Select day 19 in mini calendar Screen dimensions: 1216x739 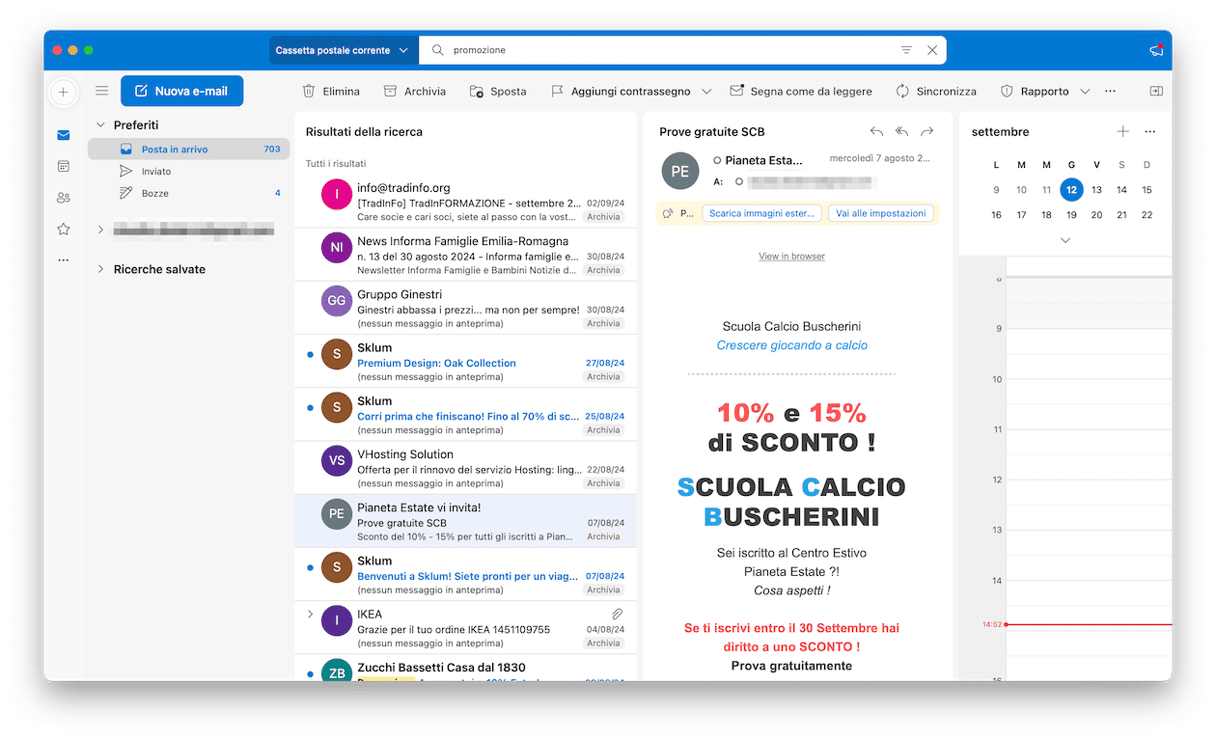pos(1071,215)
